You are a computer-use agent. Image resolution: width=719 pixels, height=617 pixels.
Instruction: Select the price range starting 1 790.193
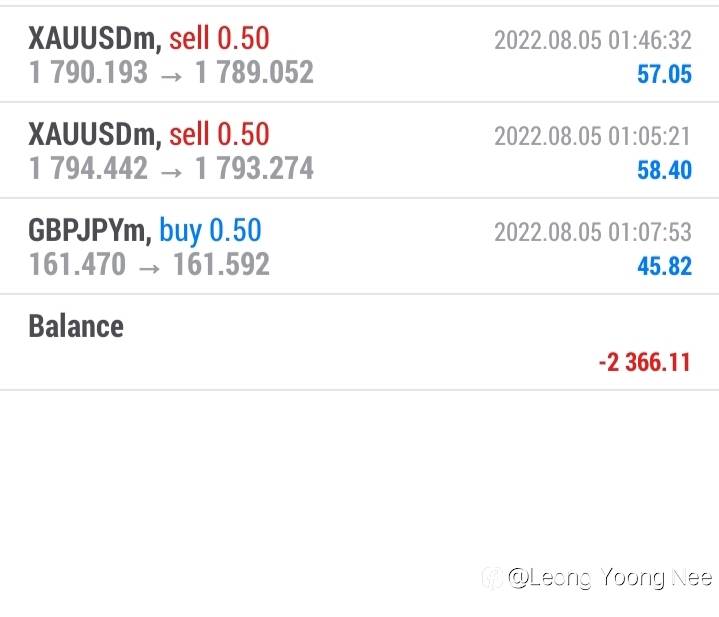pos(171,72)
